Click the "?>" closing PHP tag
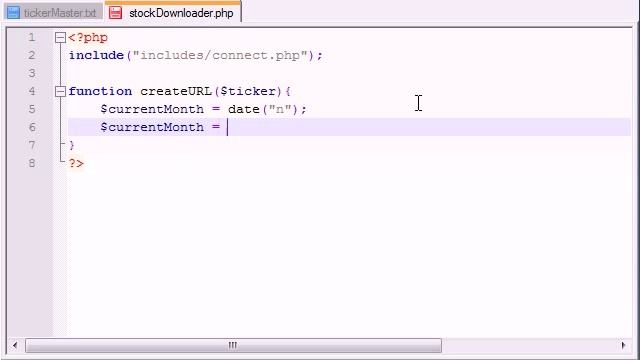The image size is (640, 360). click(x=76, y=163)
